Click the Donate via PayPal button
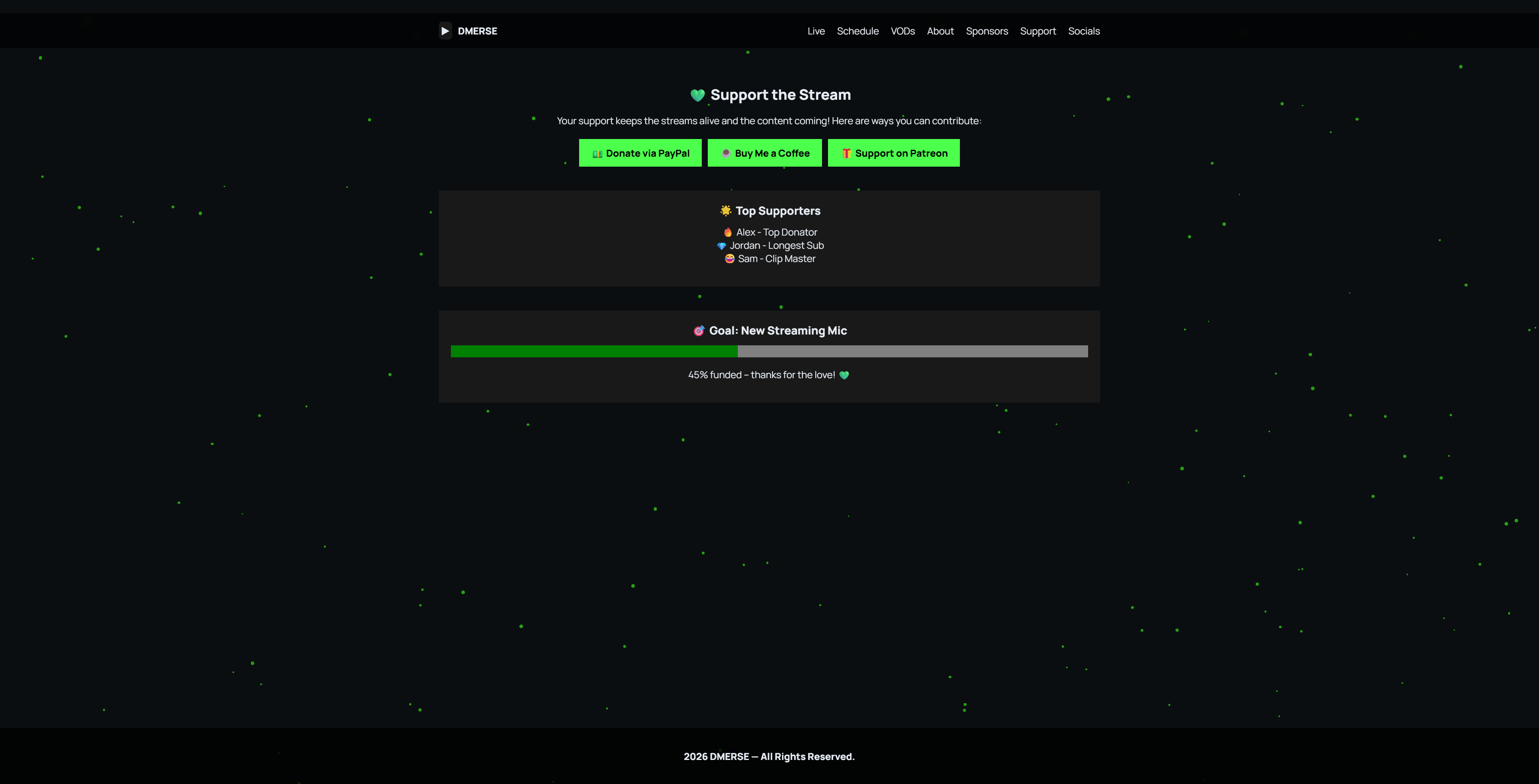 (640, 153)
